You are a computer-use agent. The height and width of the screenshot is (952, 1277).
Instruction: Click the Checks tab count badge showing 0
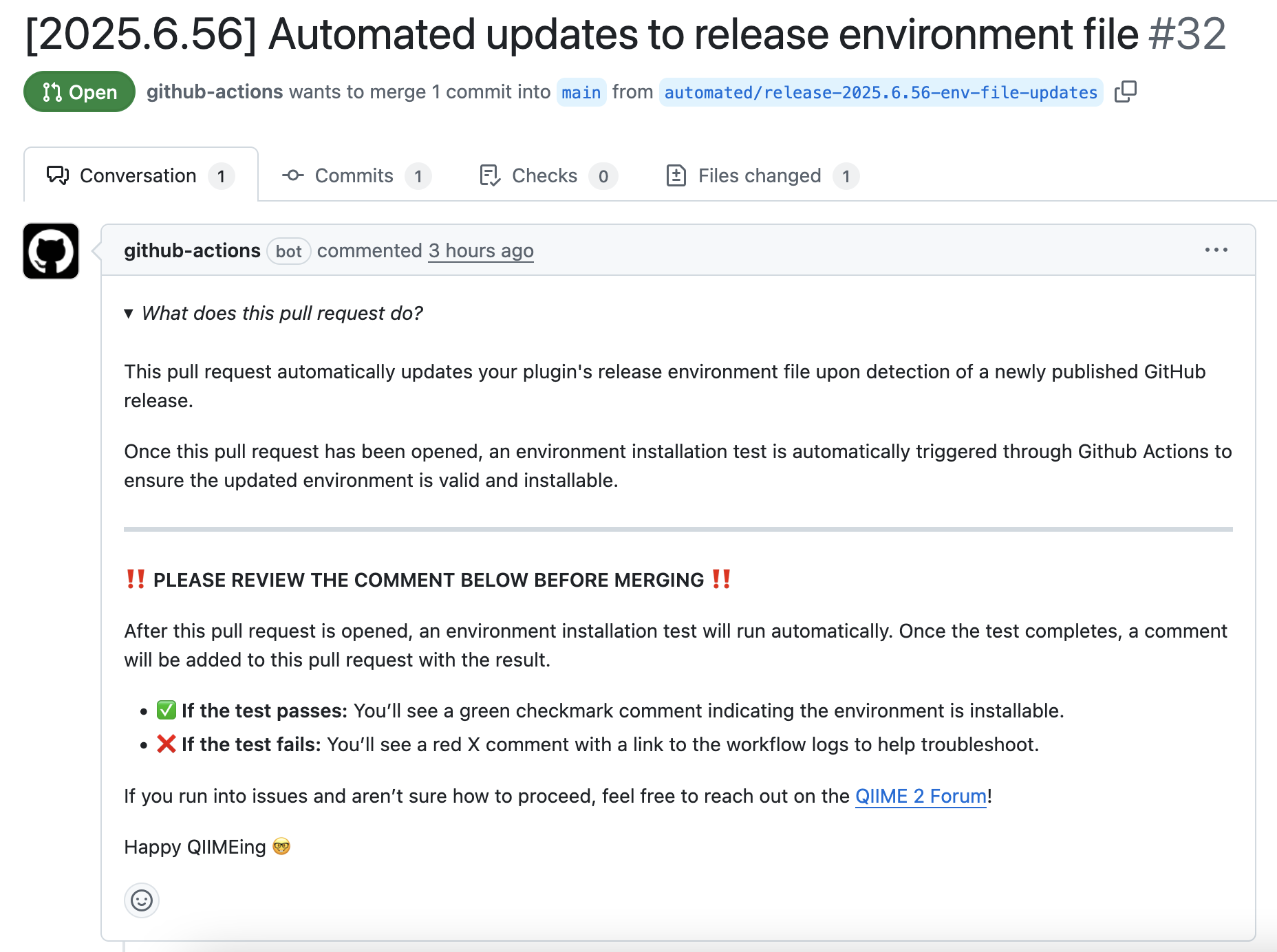(603, 176)
